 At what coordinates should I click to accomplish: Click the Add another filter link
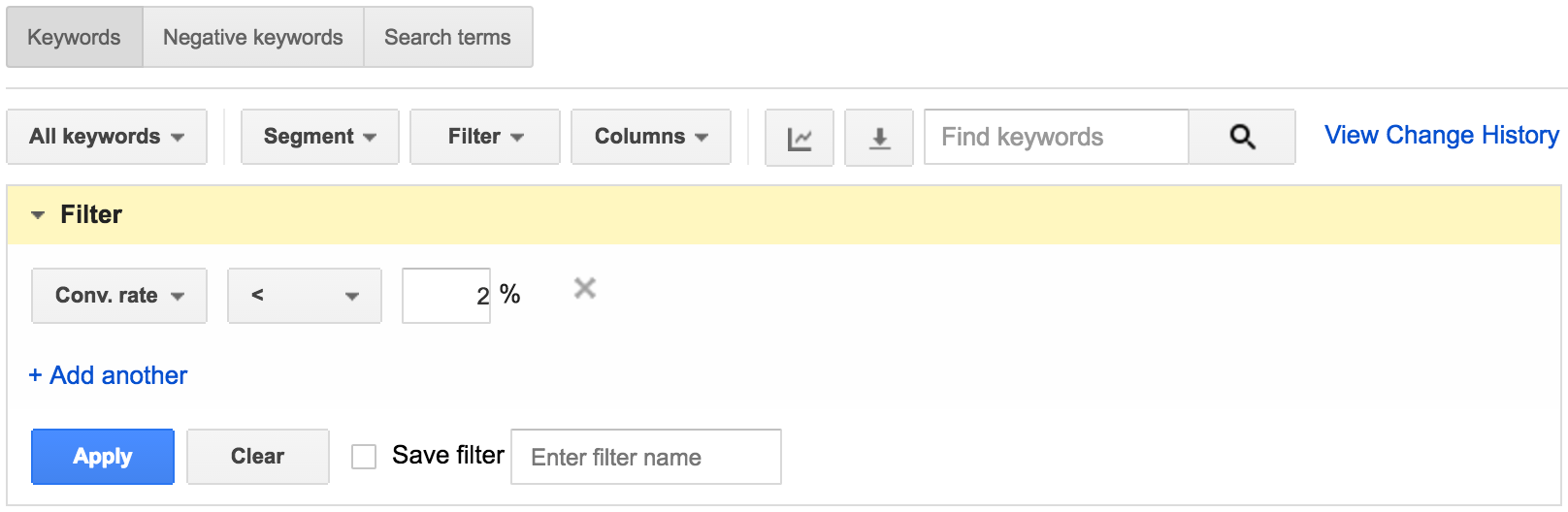(108, 375)
